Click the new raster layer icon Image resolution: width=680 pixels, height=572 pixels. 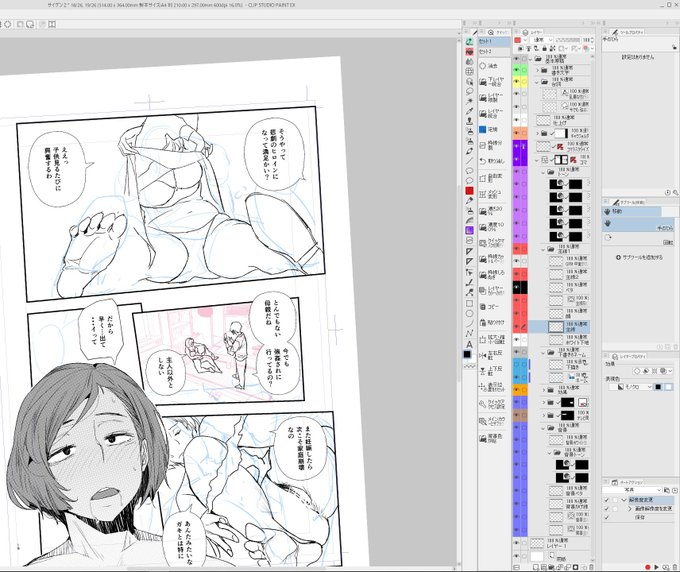(x=536, y=567)
